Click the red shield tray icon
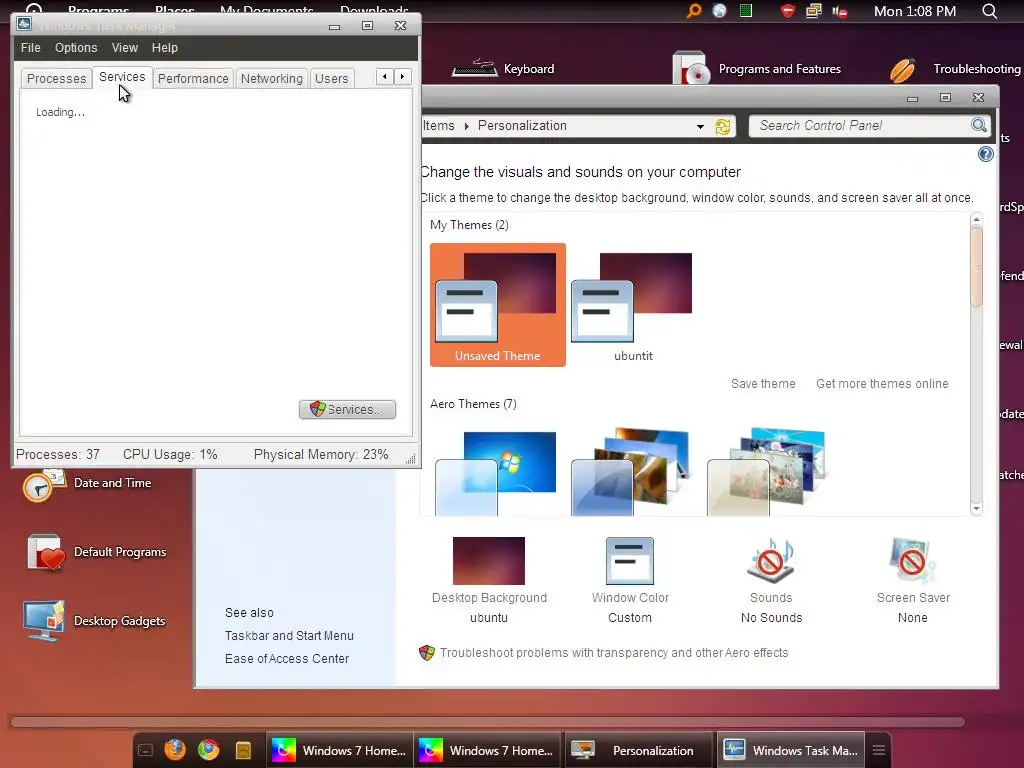This screenshot has height=768, width=1024. click(788, 10)
